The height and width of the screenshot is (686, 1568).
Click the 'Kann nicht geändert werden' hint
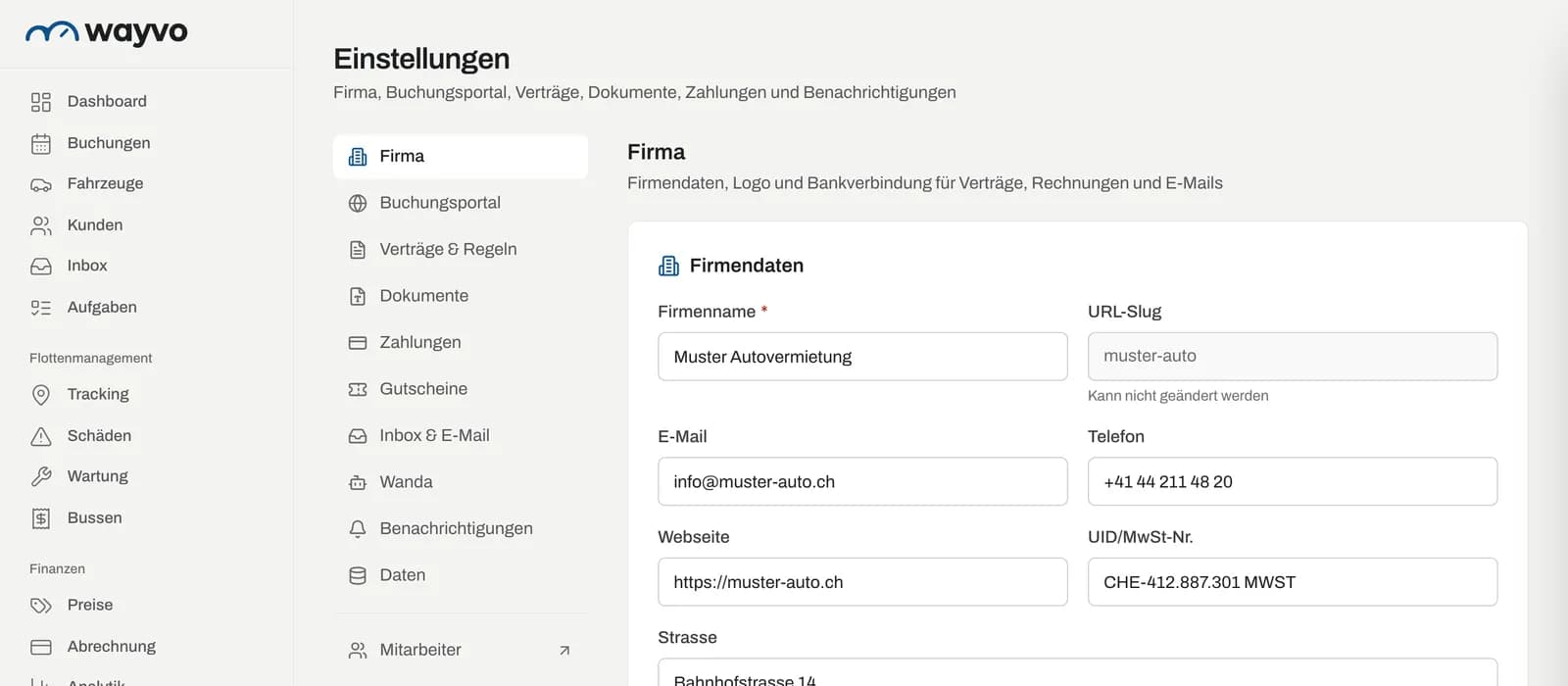tap(1178, 396)
